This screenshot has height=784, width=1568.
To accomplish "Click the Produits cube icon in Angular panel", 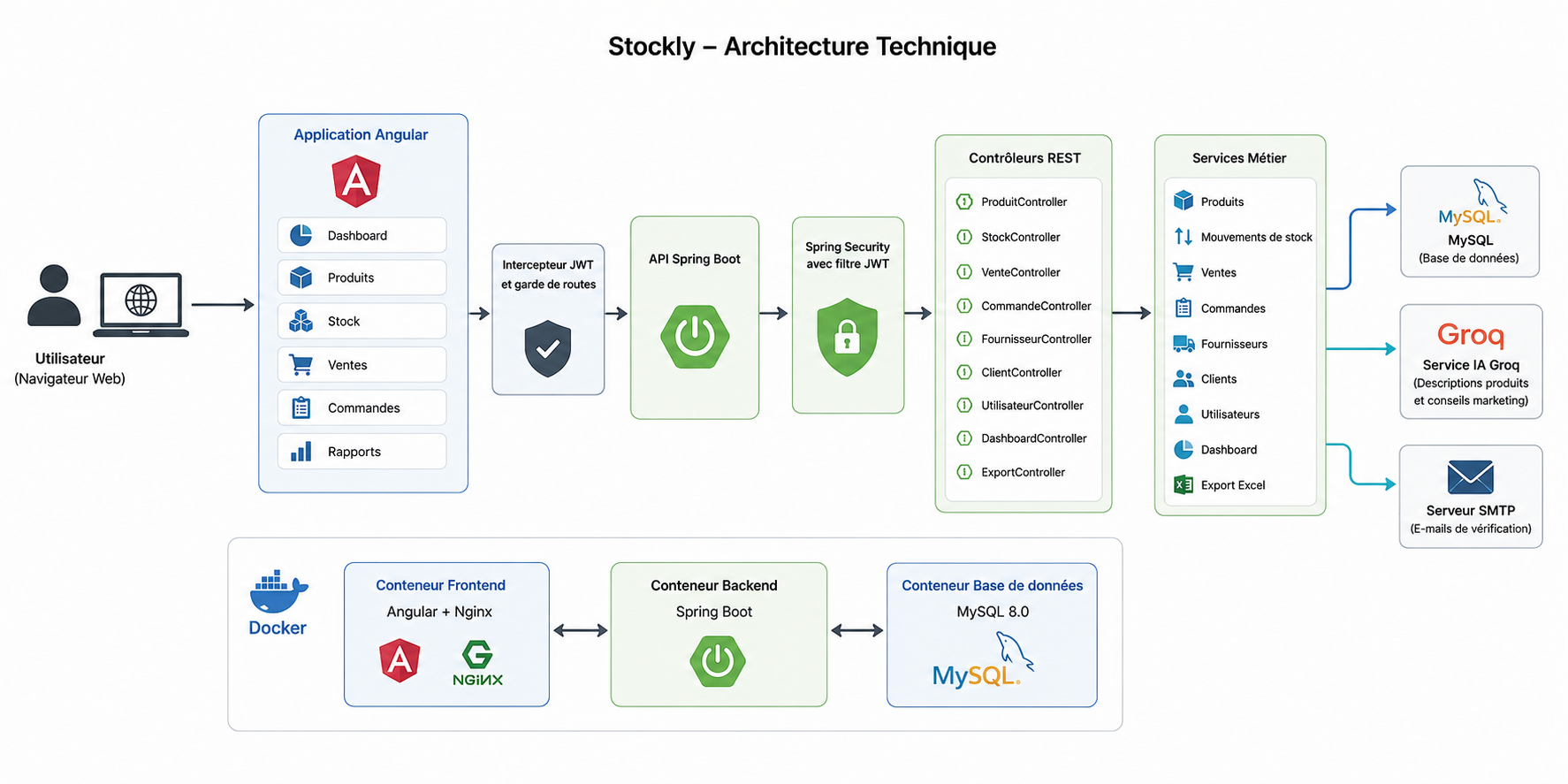I will click(x=301, y=278).
